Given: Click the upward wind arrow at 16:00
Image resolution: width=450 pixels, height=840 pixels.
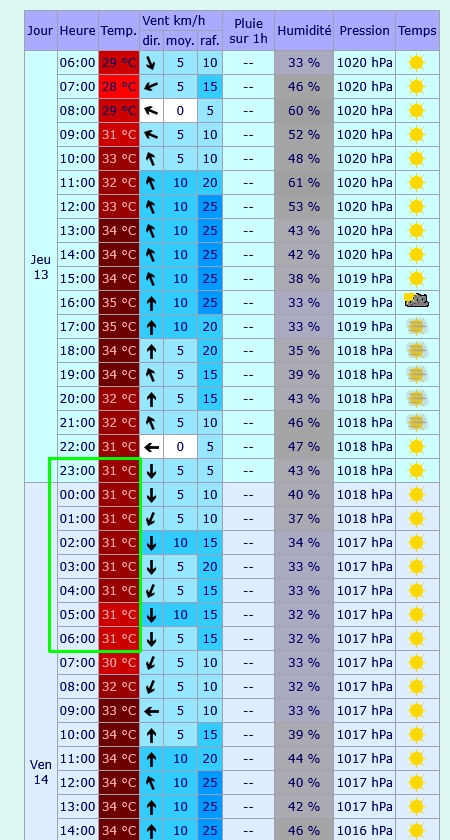Looking at the screenshot, I should 152,303.
